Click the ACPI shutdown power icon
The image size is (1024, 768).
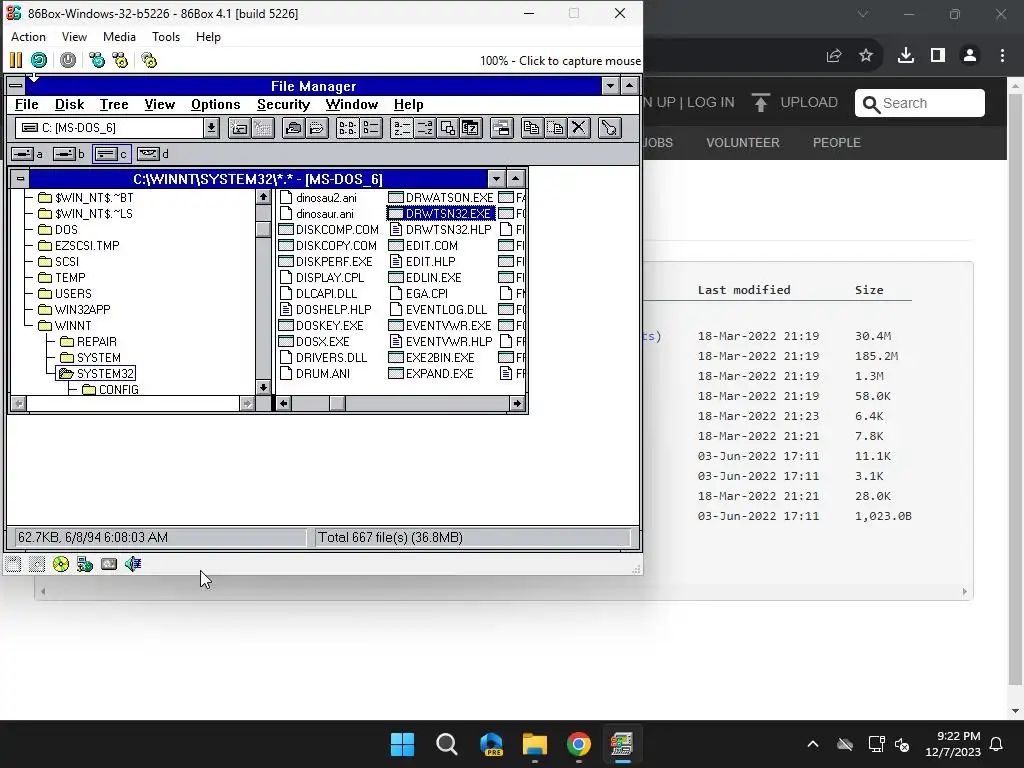coord(68,61)
